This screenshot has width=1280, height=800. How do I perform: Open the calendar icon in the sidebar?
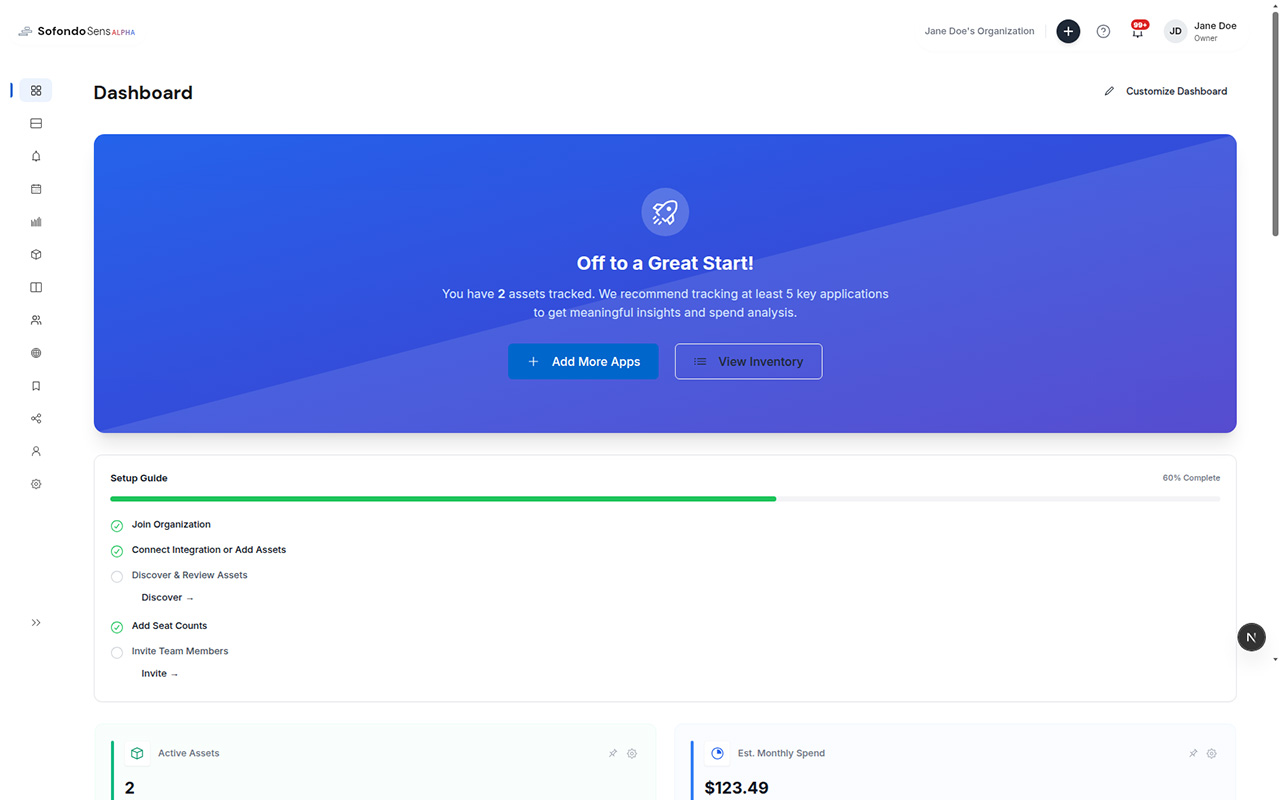coord(35,189)
